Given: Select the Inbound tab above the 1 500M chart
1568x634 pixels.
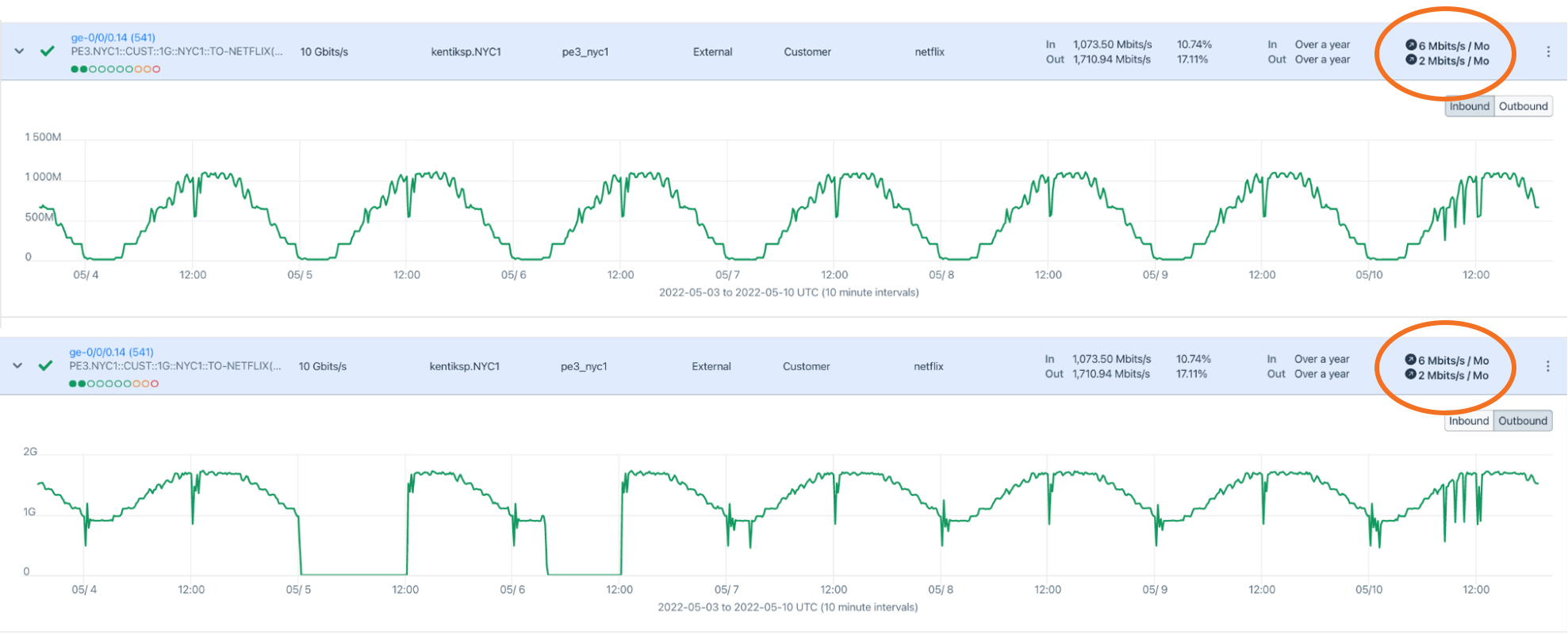Looking at the screenshot, I should (1470, 106).
